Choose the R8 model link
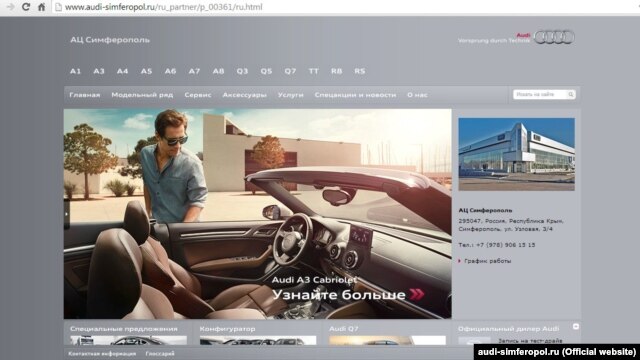Viewport: 640px width, 360px height. (x=336, y=71)
